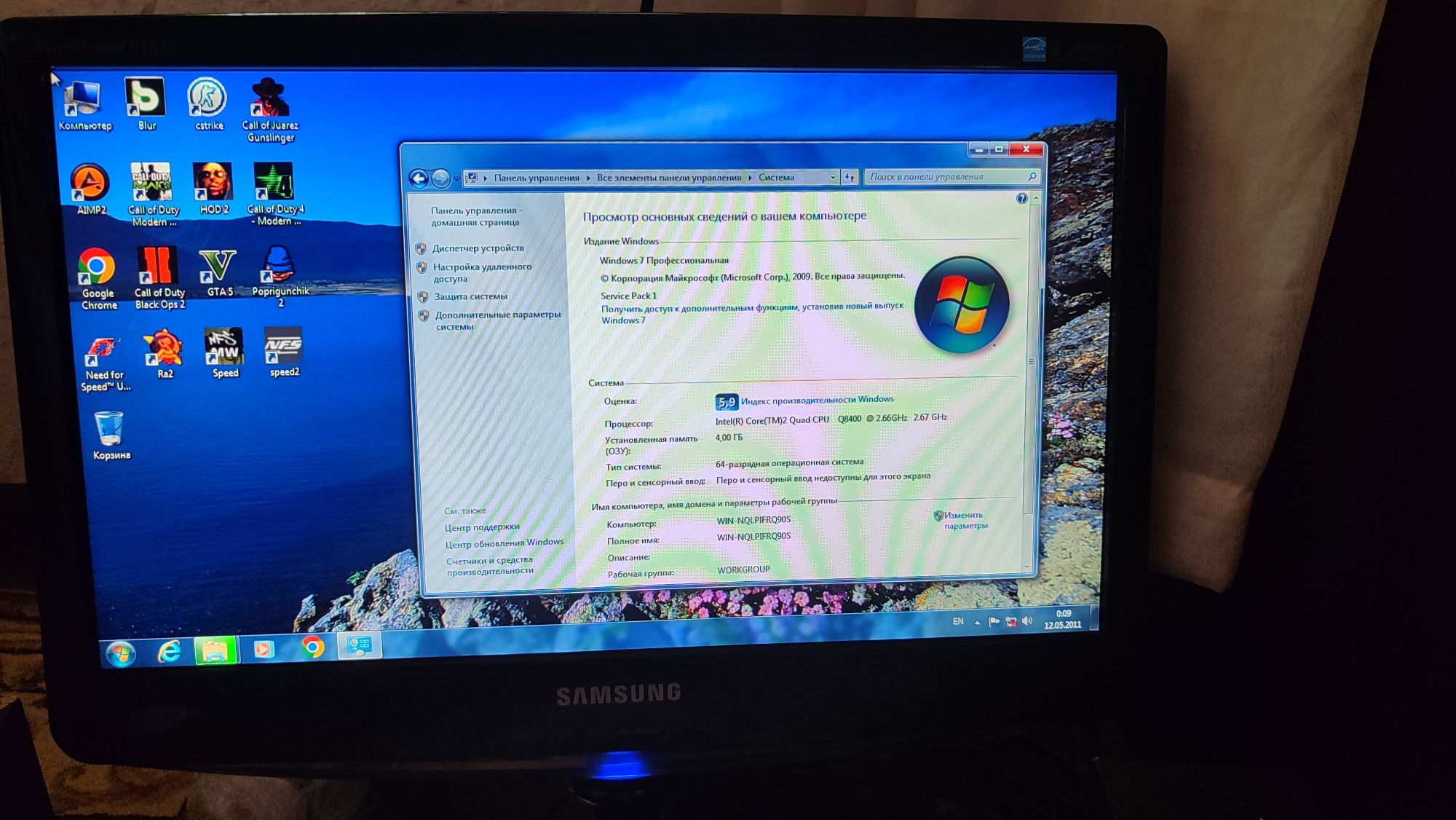Open Диспетчер устройств link
This screenshot has height=820, width=1456.
478,248
